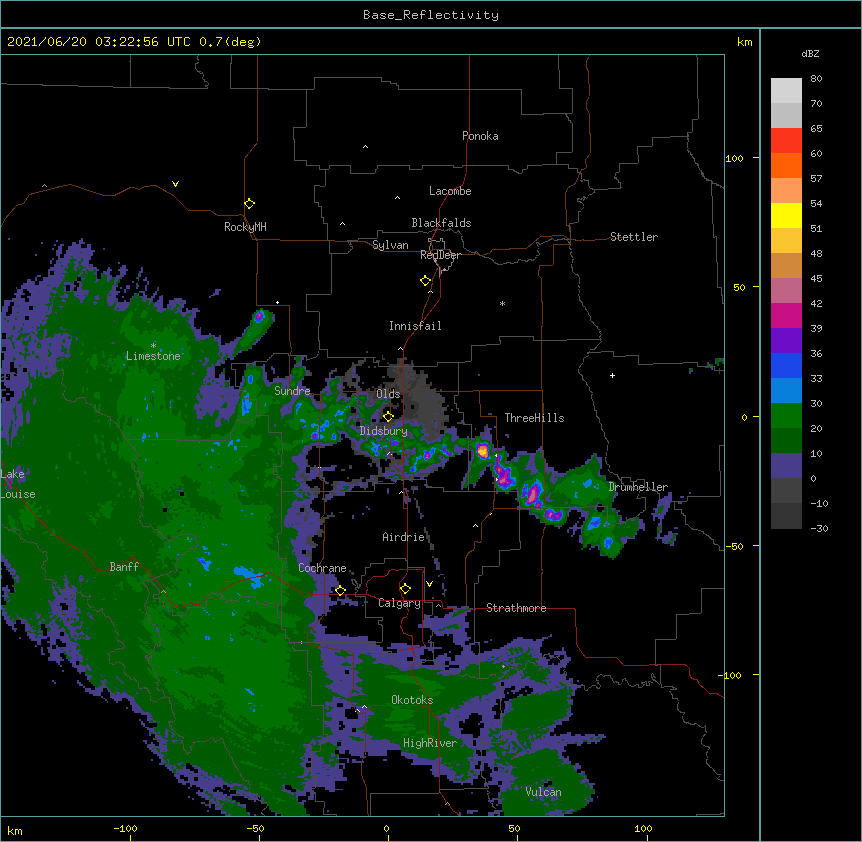Click the Lacombe city label
The width and height of the screenshot is (862, 842).
(x=450, y=191)
